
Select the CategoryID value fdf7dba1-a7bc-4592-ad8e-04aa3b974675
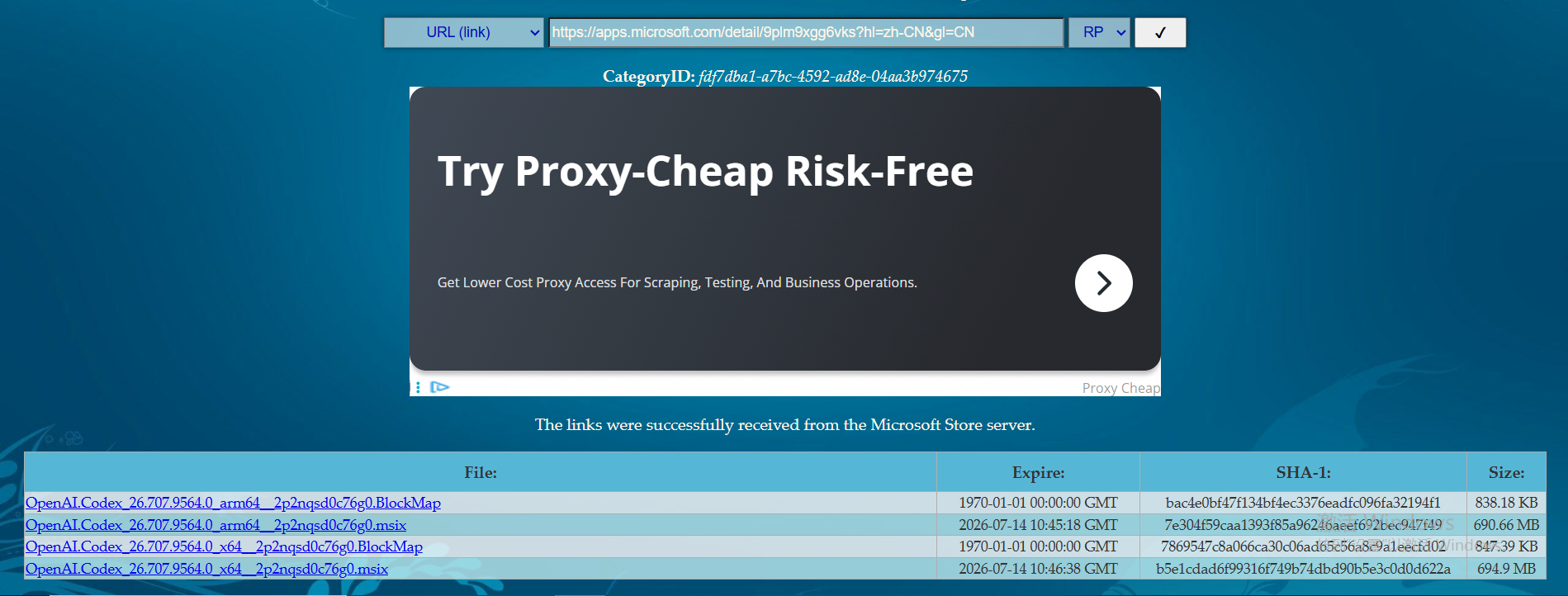(x=833, y=77)
